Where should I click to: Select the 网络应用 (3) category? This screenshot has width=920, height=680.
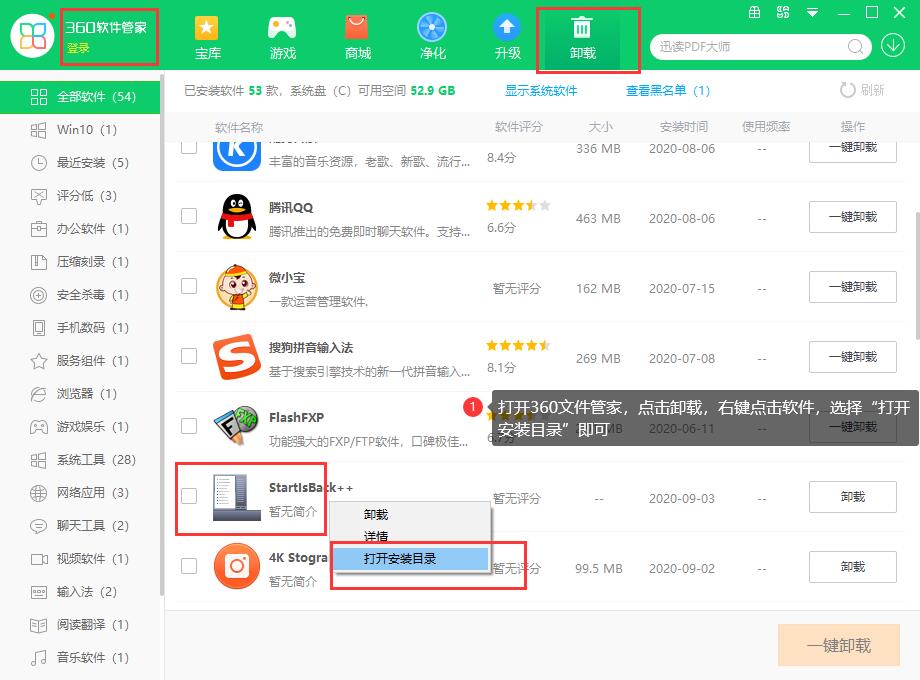[80, 493]
